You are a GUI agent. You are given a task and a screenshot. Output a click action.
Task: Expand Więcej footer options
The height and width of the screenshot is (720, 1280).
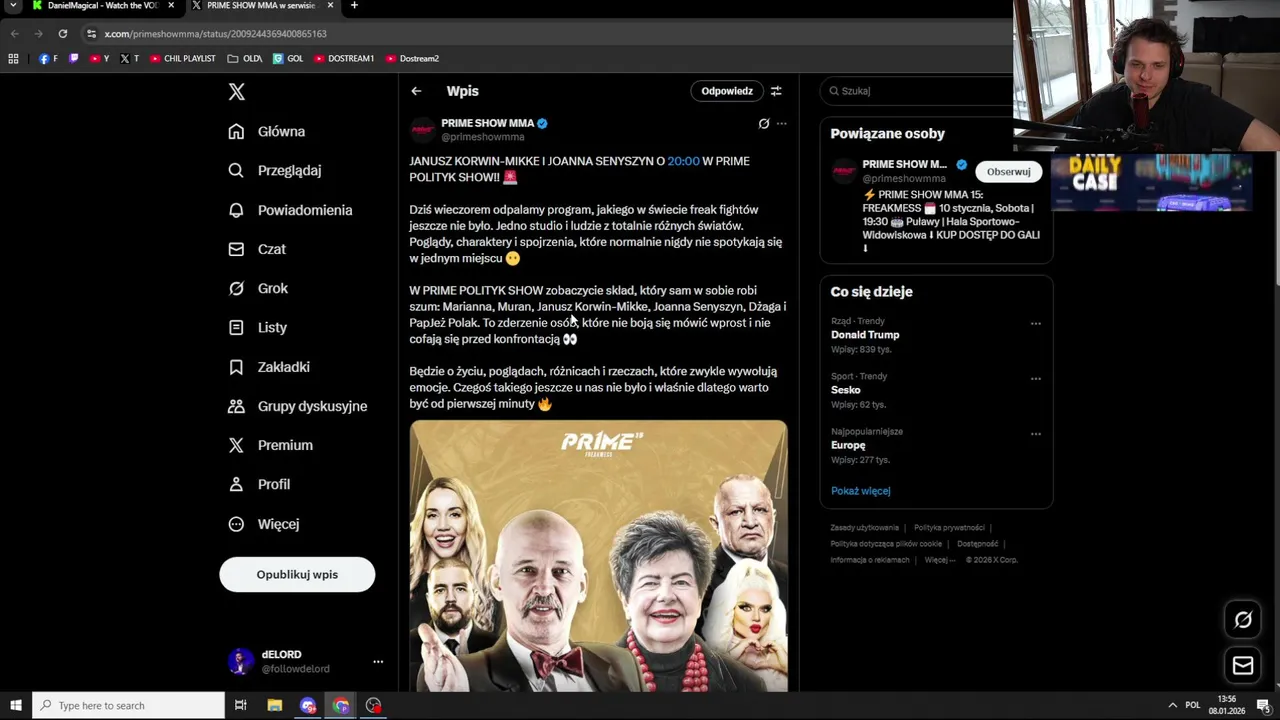[939, 560]
